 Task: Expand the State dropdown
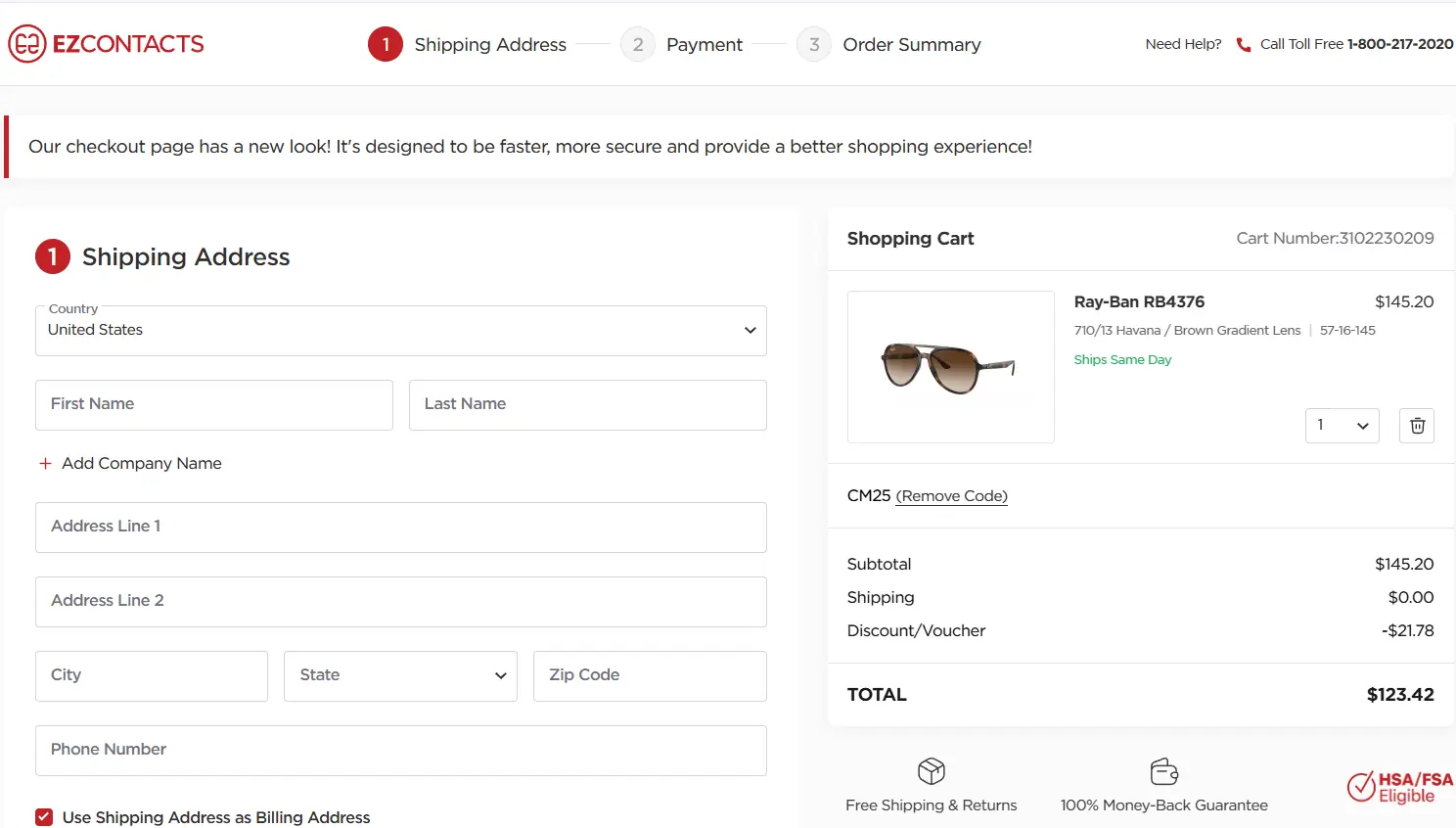click(x=401, y=676)
